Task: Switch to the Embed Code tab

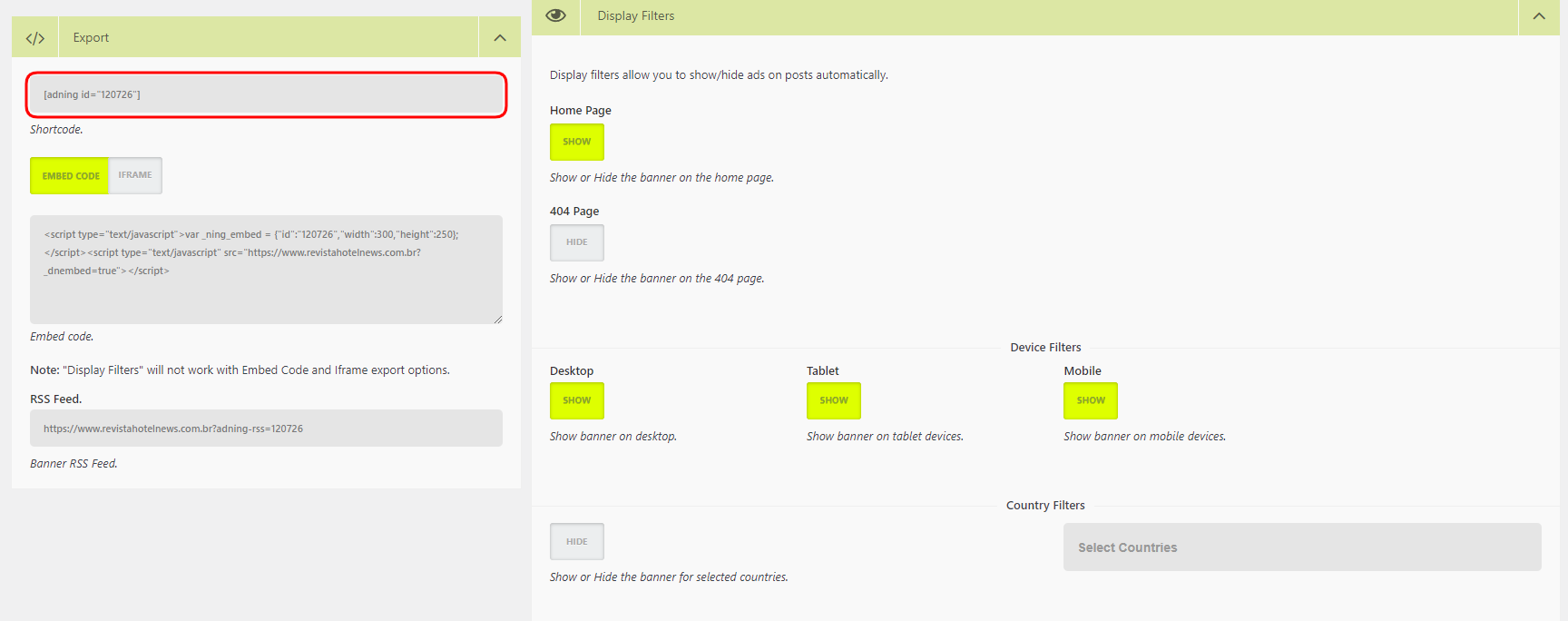Action: (70, 176)
